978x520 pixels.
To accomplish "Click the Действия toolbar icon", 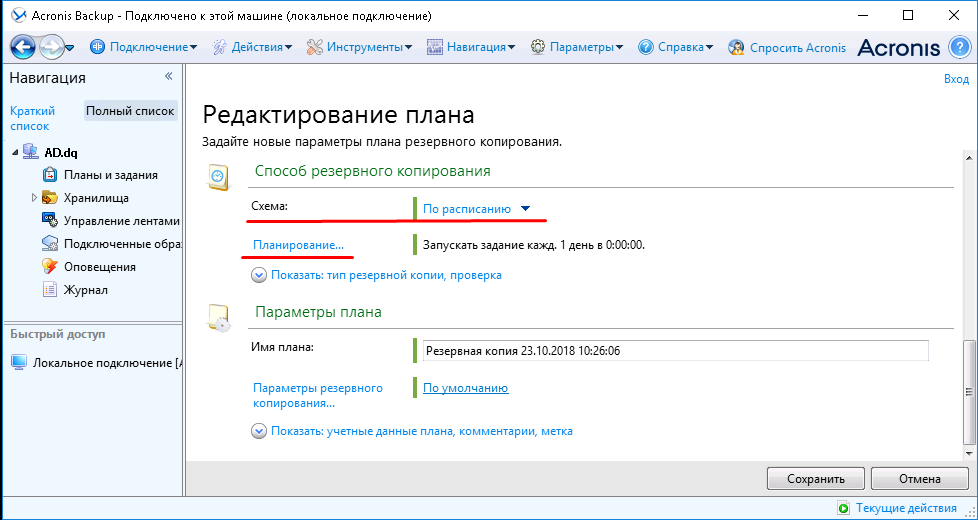I will click(x=220, y=47).
